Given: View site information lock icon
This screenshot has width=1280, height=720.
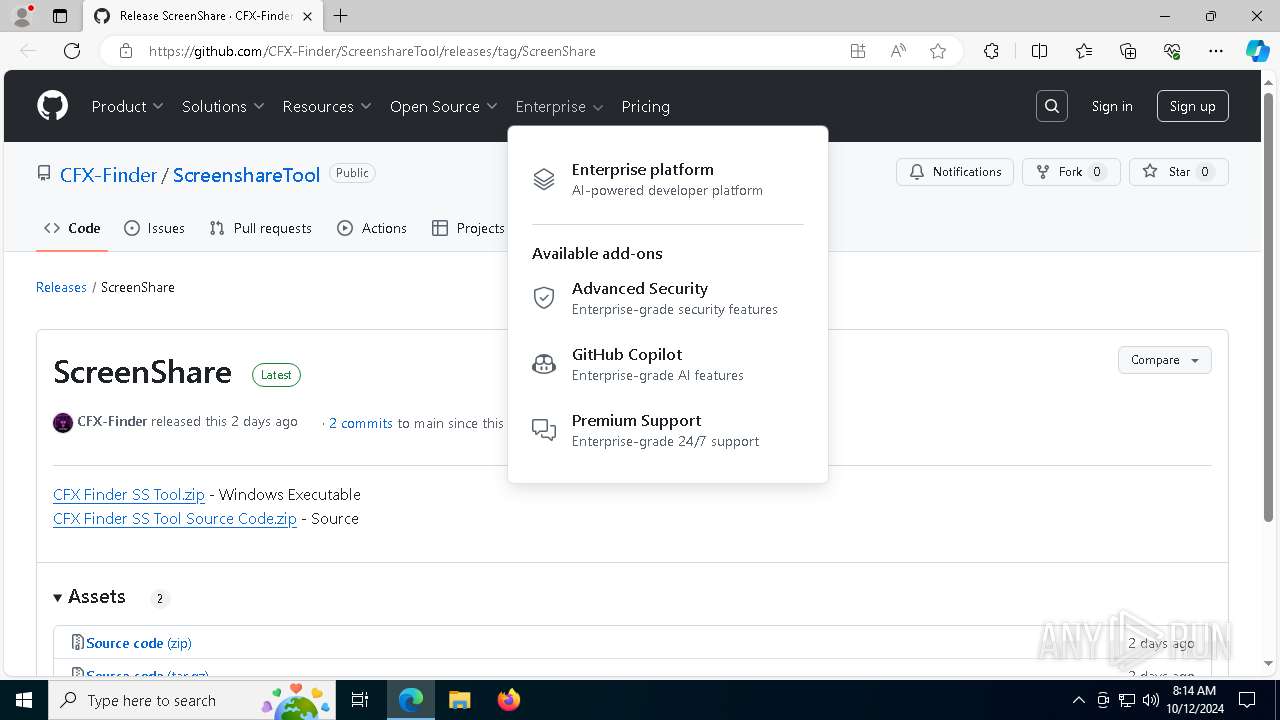Looking at the screenshot, I should [126, 51].
